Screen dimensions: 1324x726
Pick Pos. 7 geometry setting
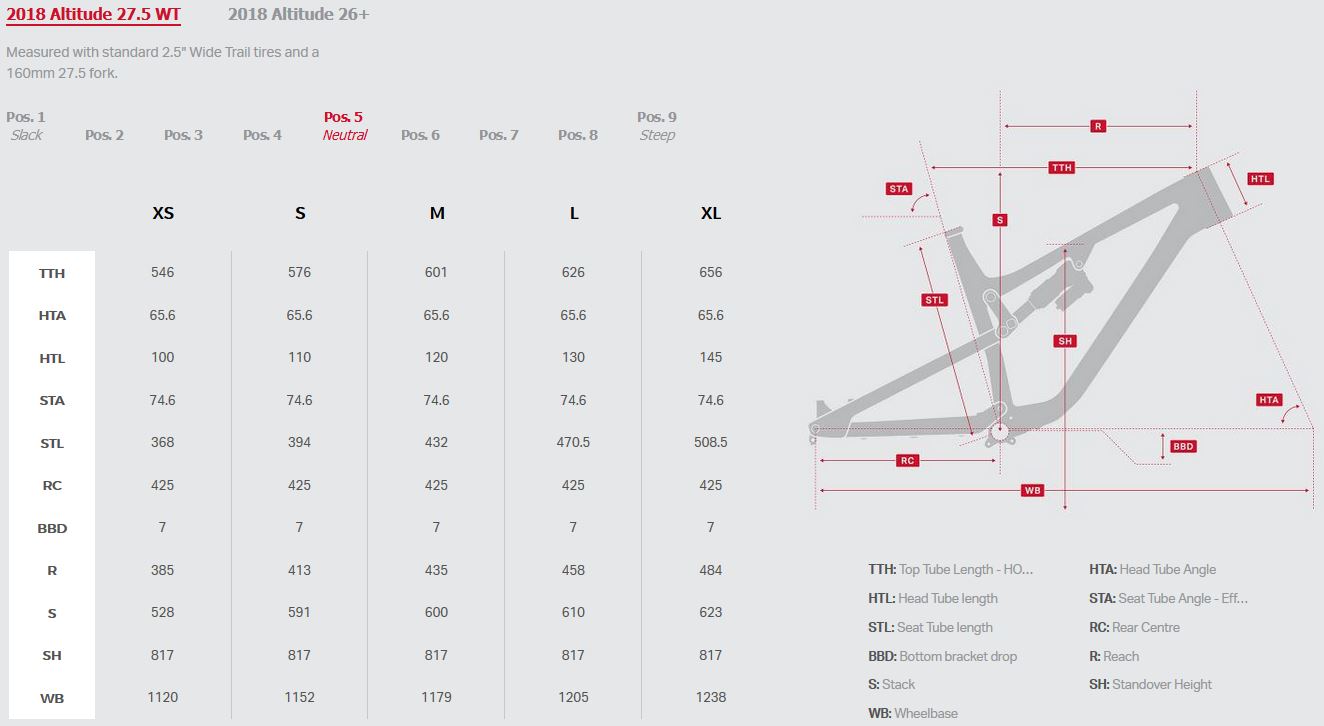tap(498, 135)
